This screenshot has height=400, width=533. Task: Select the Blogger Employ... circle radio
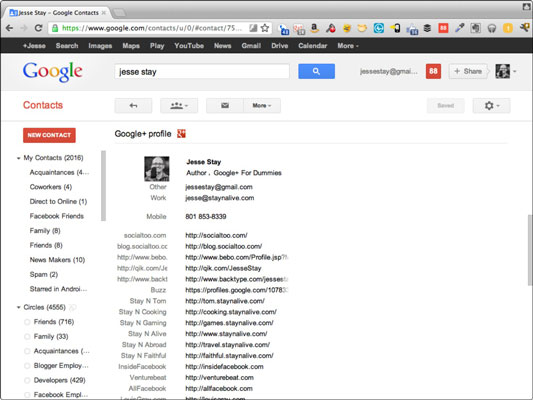pos(27,366)
